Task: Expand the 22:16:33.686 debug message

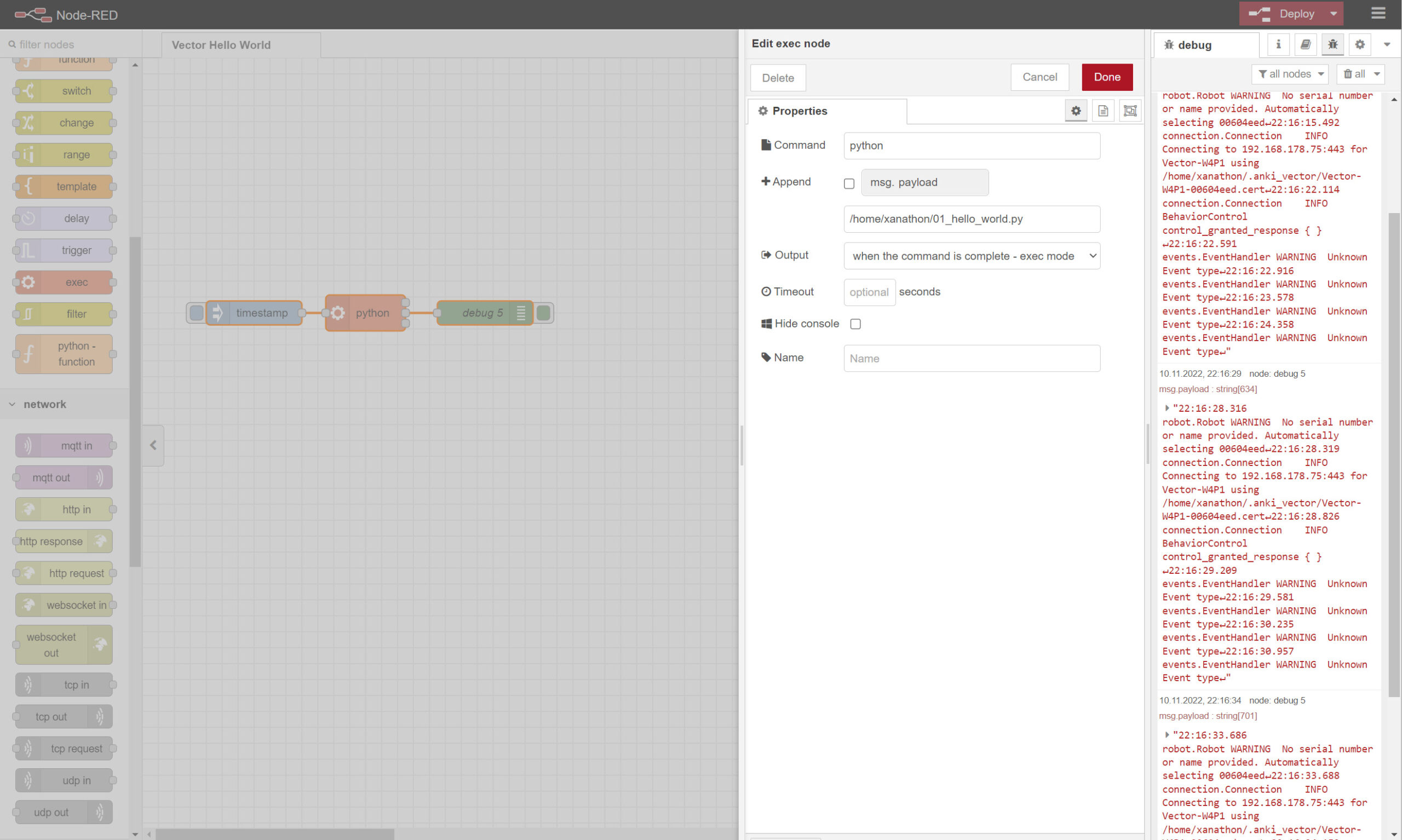Action: pyautogui.click(x=1167, y=735)
